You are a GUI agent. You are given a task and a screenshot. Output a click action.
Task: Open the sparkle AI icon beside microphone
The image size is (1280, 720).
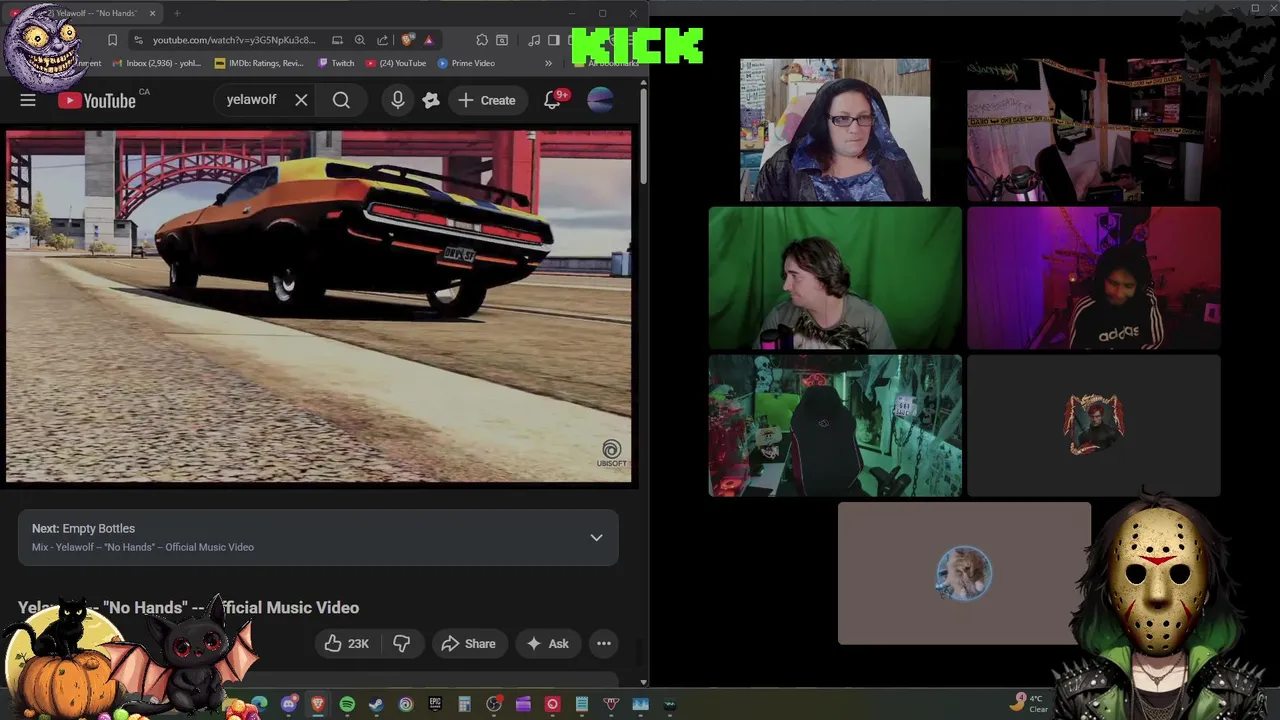coord(431,100)
